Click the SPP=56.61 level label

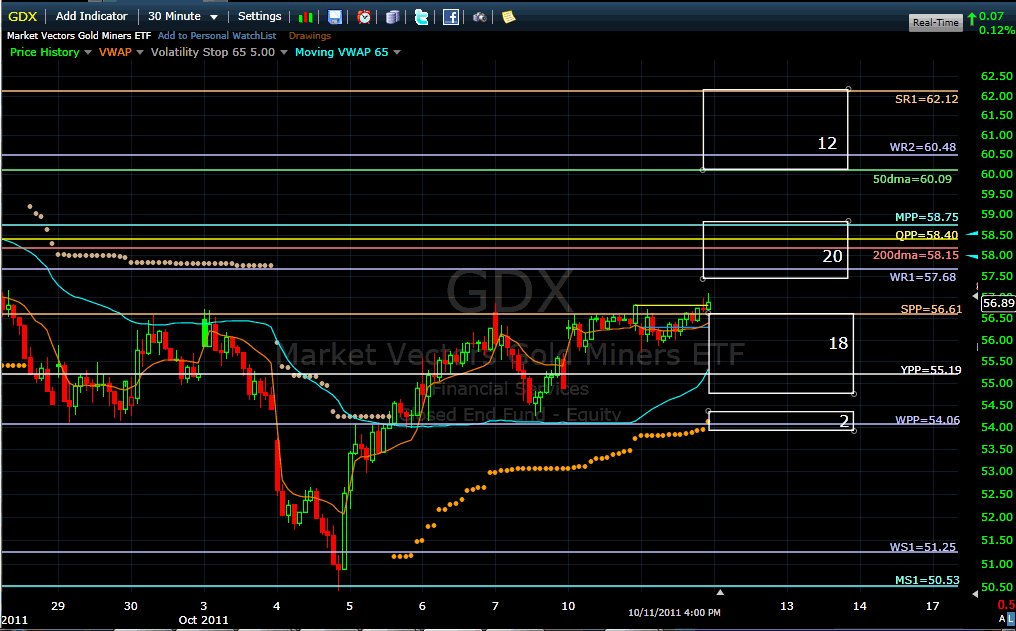click(931, 309)
